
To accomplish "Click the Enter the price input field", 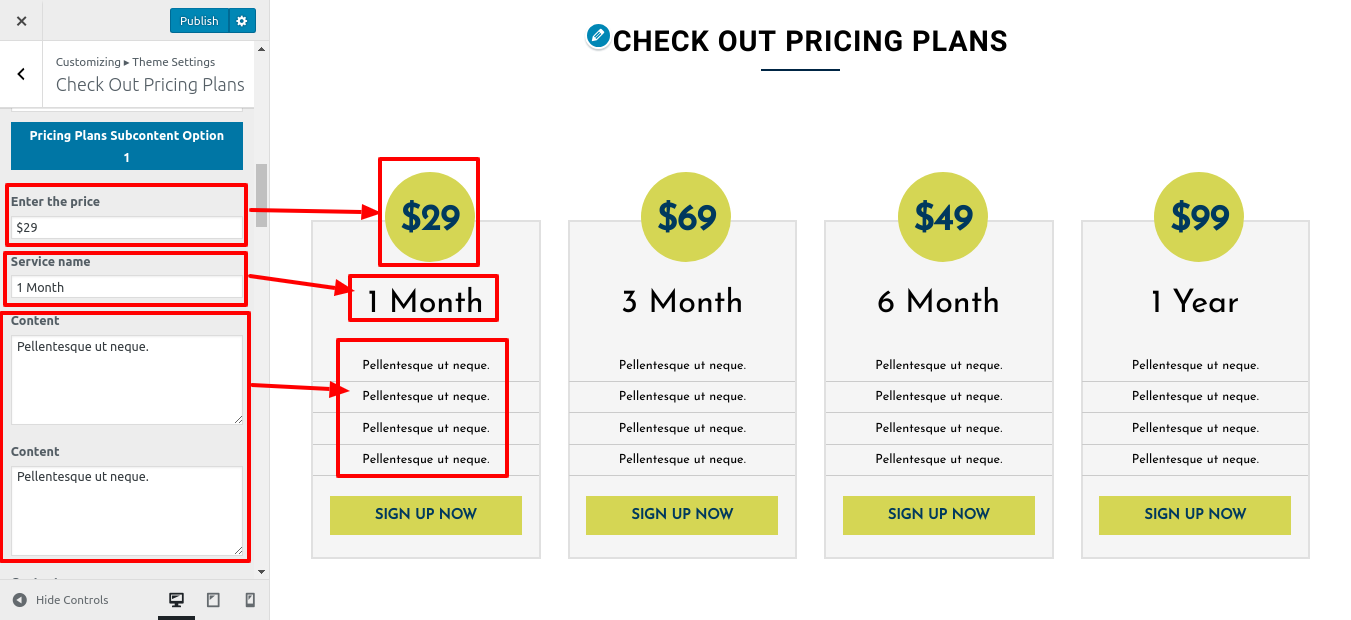I will (x=126, y=228).
